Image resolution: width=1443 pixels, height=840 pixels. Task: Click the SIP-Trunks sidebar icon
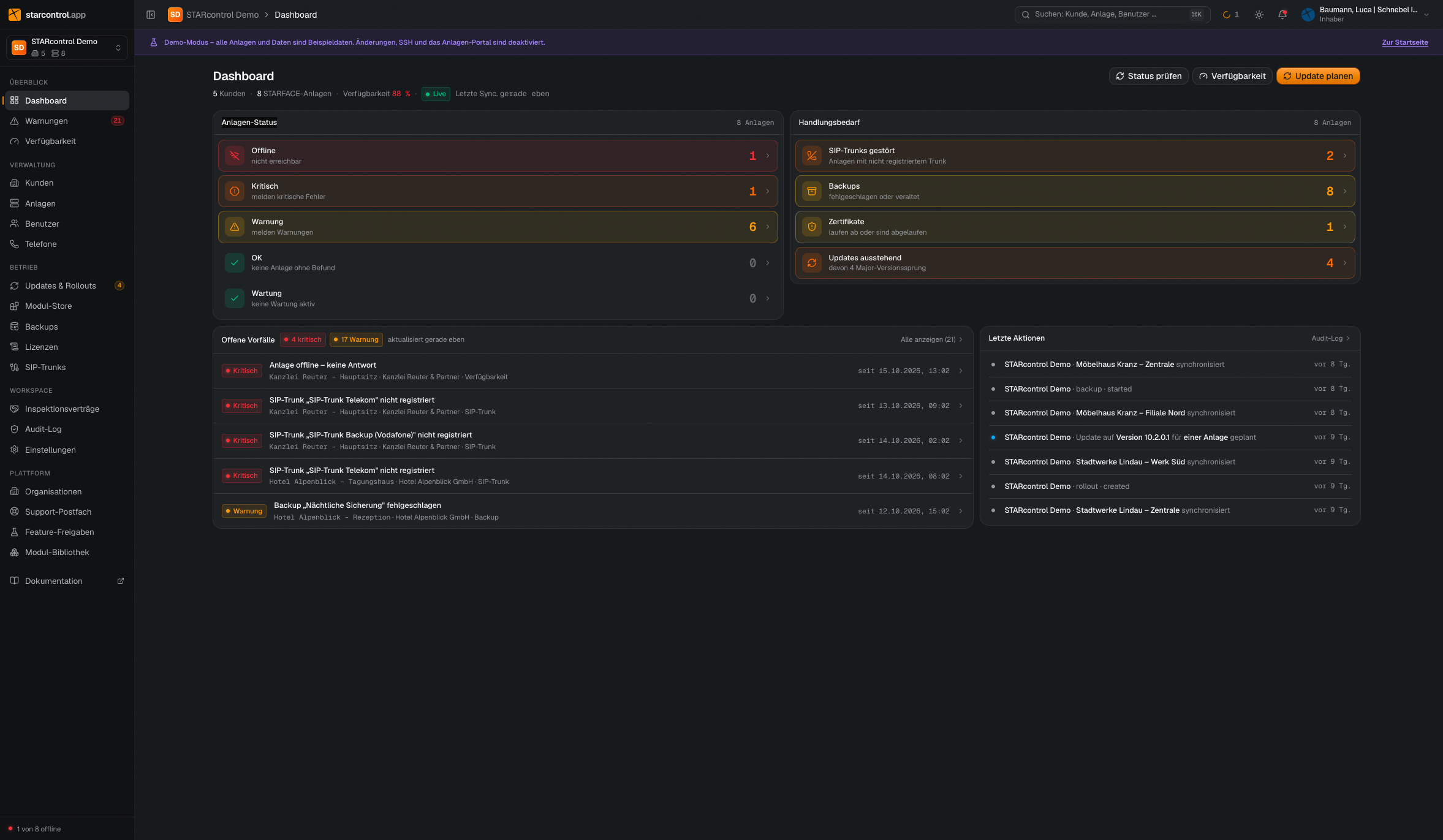click(15, 367)
